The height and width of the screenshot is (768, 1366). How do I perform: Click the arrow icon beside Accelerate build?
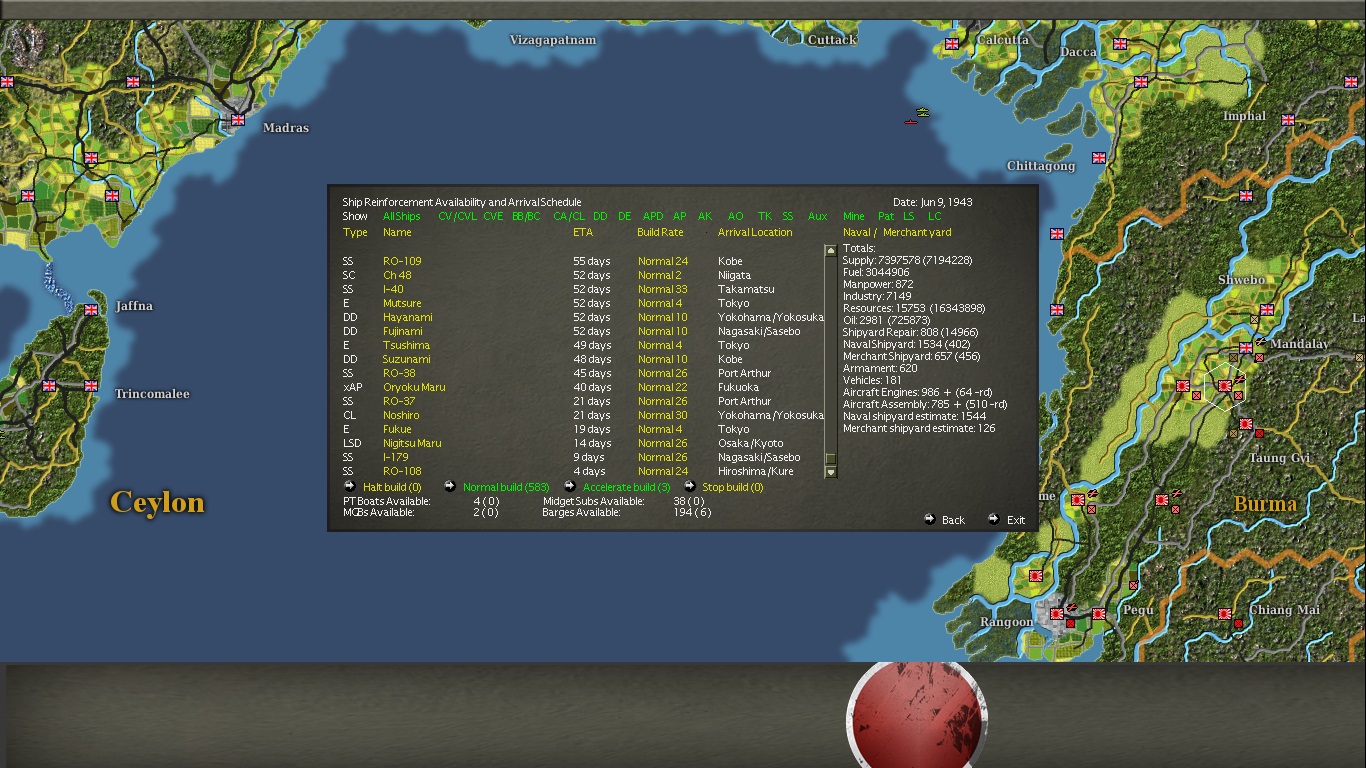click(x=569, y=486)
